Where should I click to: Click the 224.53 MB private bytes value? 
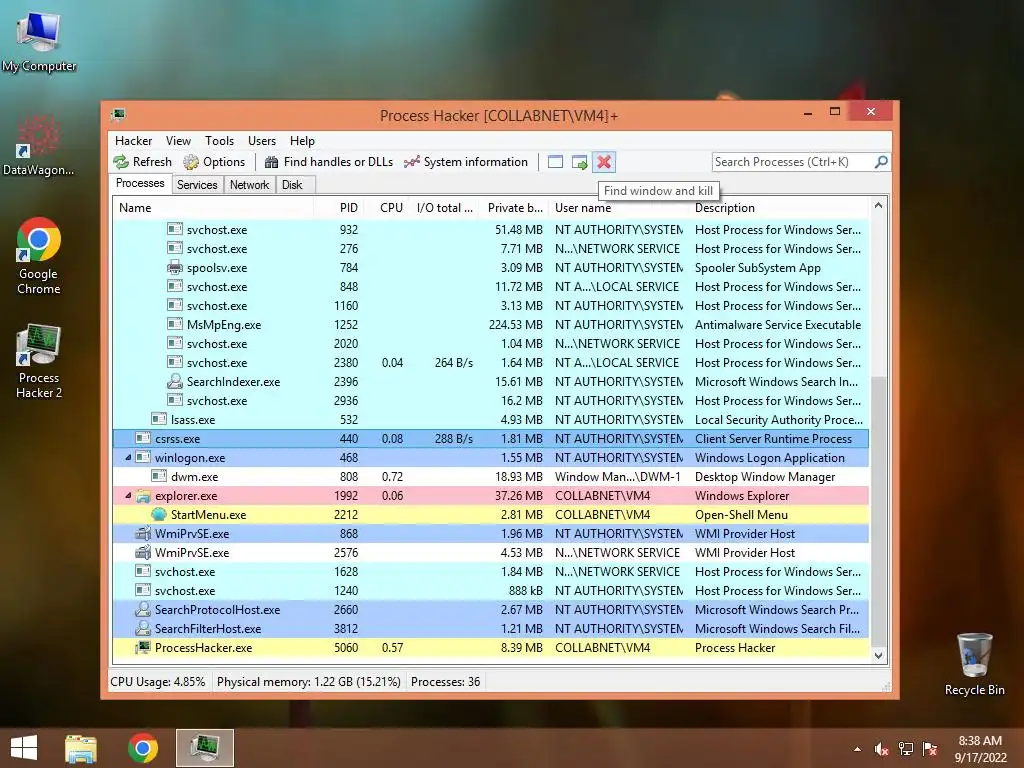pyautogui.click(x=515, y=325)
